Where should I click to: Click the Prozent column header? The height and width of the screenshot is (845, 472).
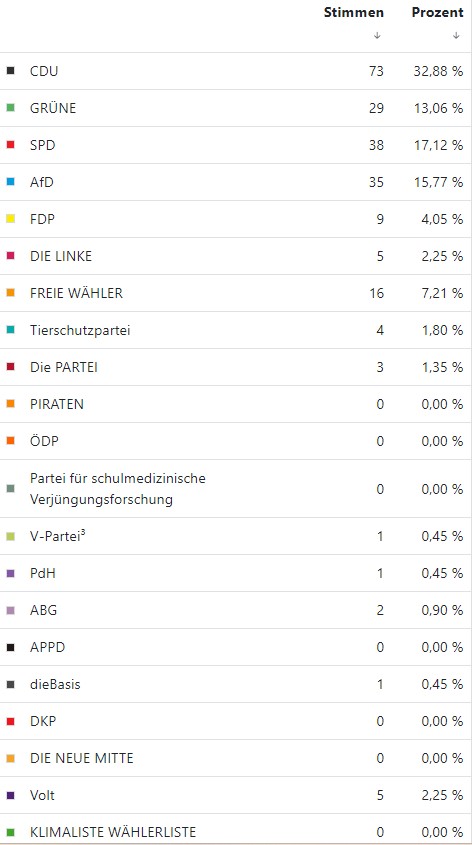coord(438,12)
